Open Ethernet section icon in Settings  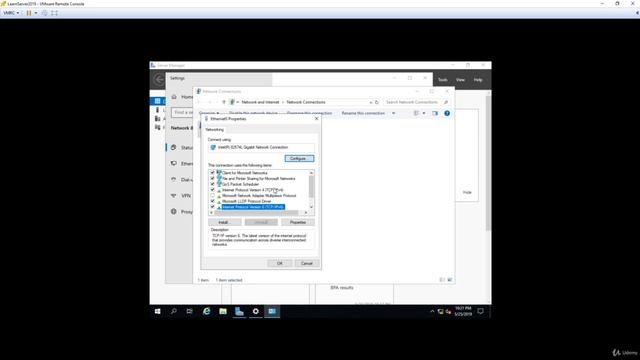tap(173, 163)
